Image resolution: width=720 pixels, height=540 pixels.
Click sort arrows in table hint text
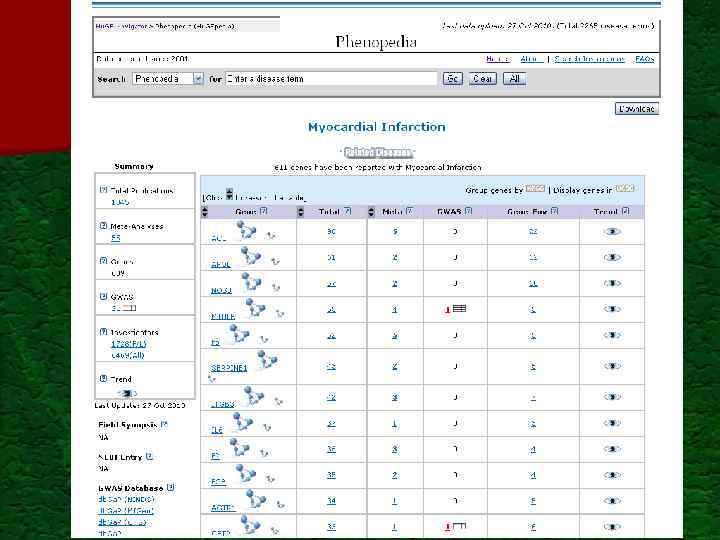229,194
